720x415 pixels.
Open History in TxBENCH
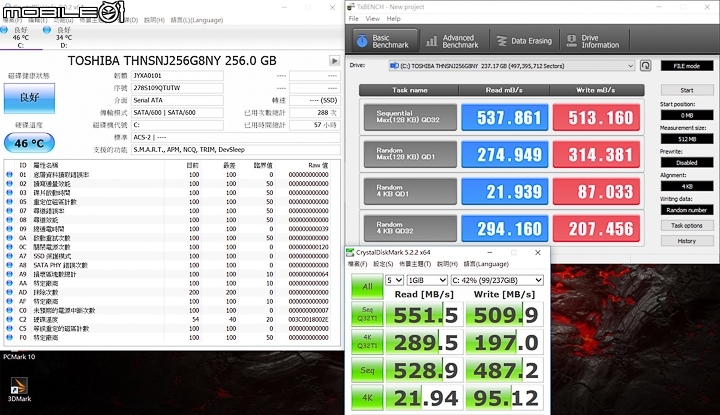(x=687, y=241)
